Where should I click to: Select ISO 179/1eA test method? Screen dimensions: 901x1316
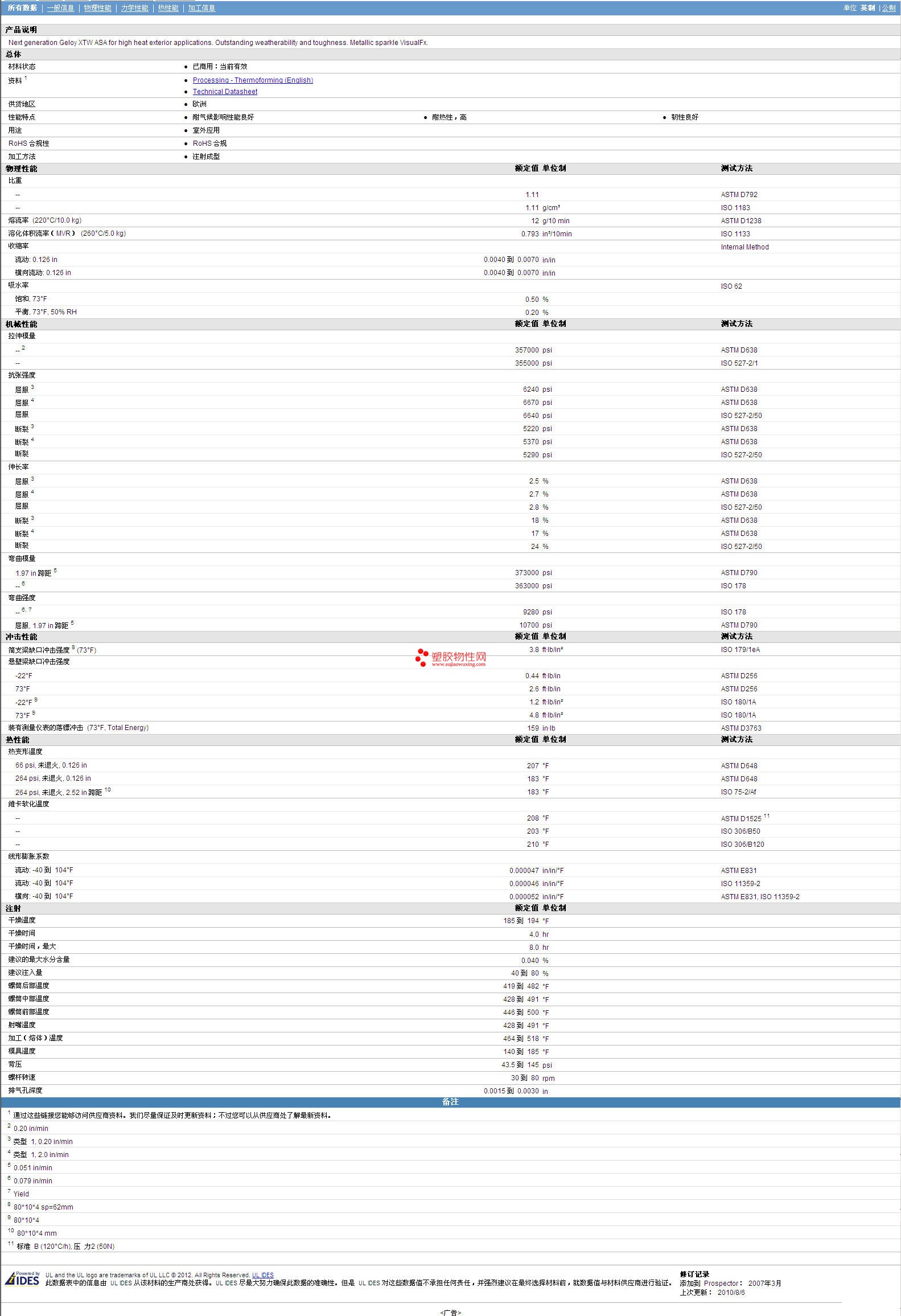740,650
